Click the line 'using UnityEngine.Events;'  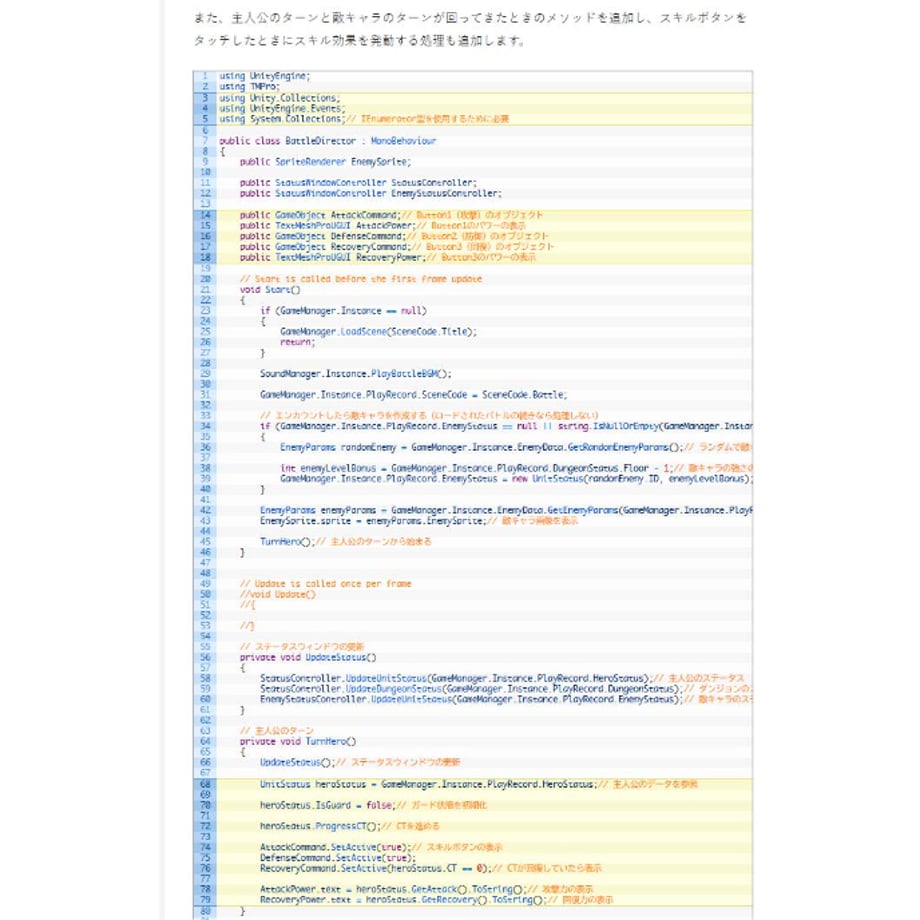[282, 108]
